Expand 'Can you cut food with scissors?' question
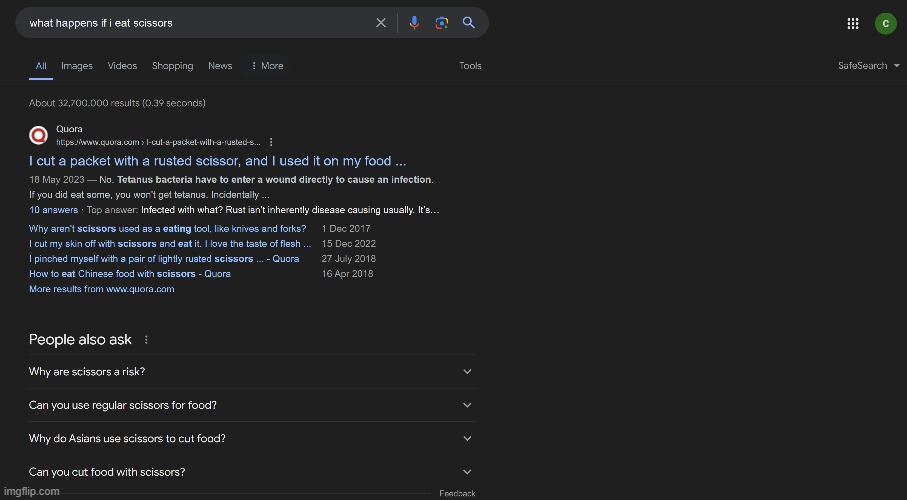907x500 pixels. point(252,472)
